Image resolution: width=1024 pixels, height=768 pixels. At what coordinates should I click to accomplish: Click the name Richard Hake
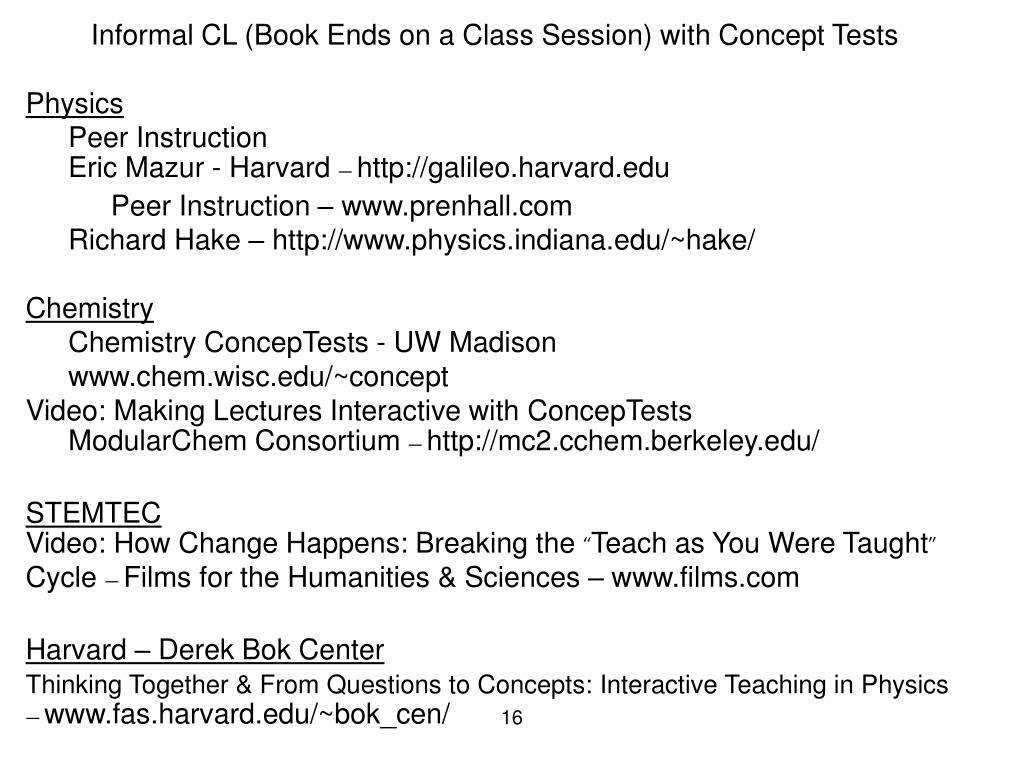point(154,240)
